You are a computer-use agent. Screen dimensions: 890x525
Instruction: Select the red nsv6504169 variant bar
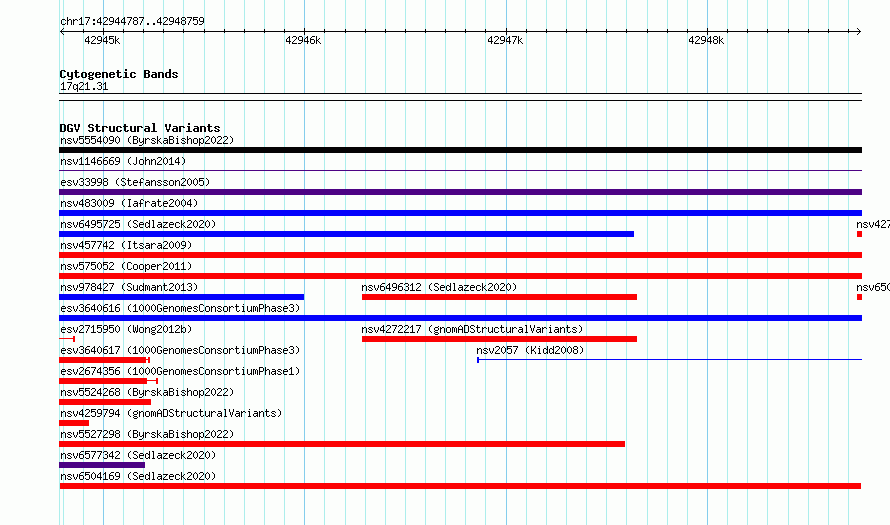(x=460, y=486)
